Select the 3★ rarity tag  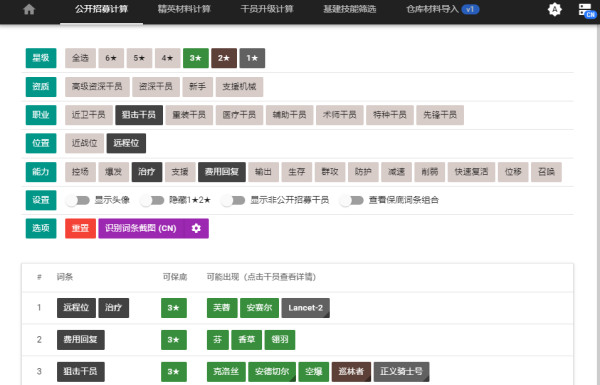pyautogui.click(x=196, y=58)
